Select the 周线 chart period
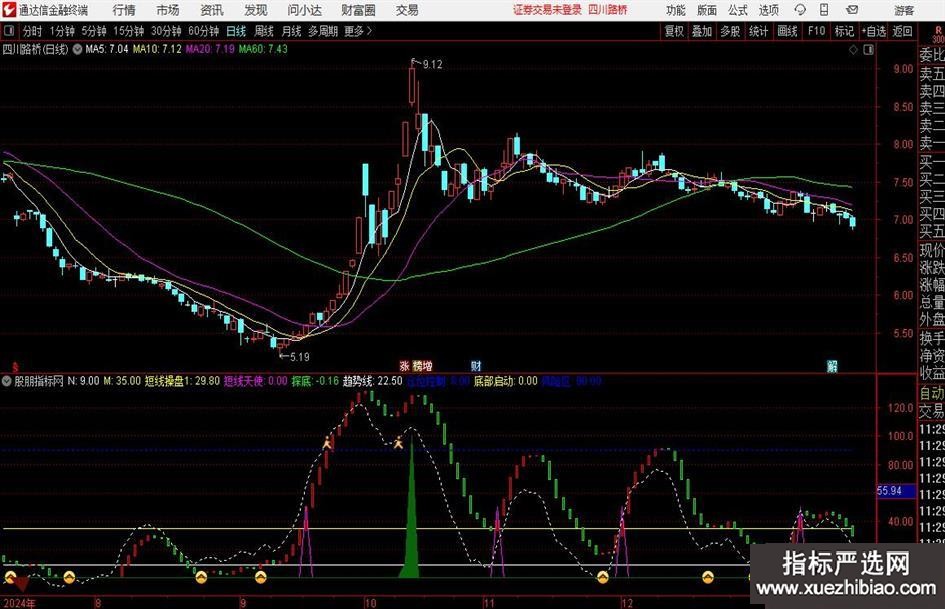The height and width of the screenshot is (609, 945). (263, 31)
